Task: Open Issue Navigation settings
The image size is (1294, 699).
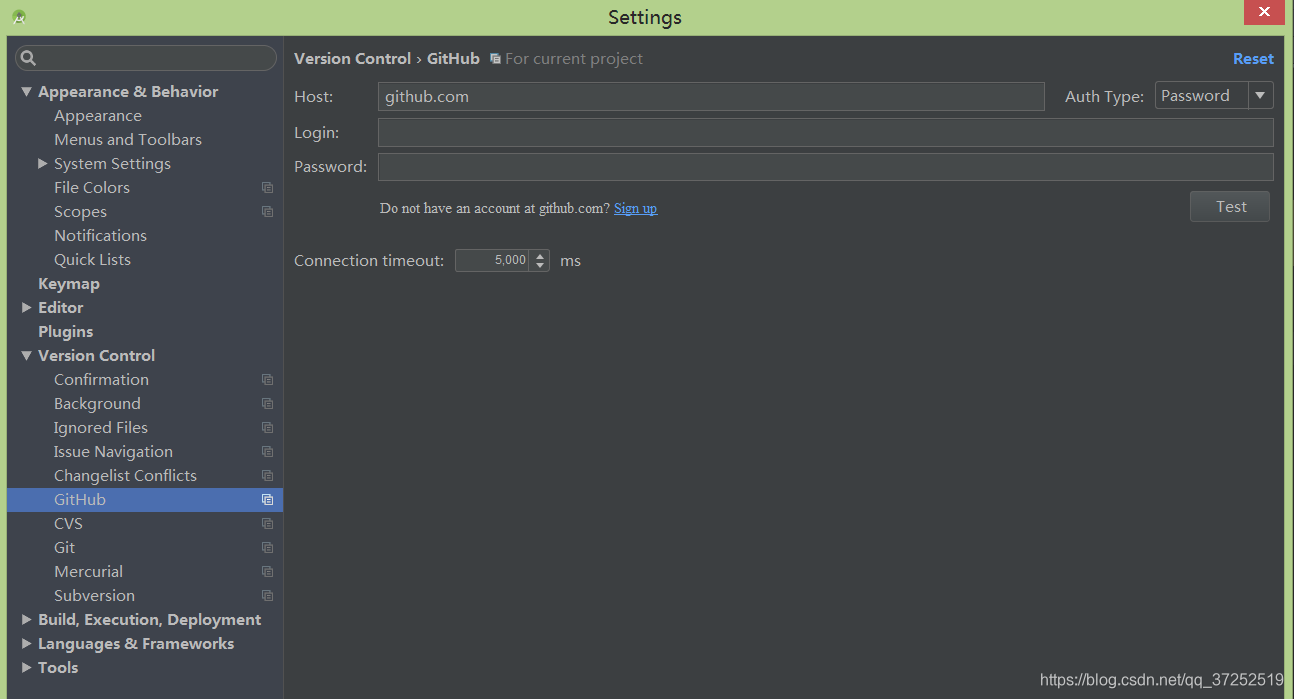Action: (113, 452)
